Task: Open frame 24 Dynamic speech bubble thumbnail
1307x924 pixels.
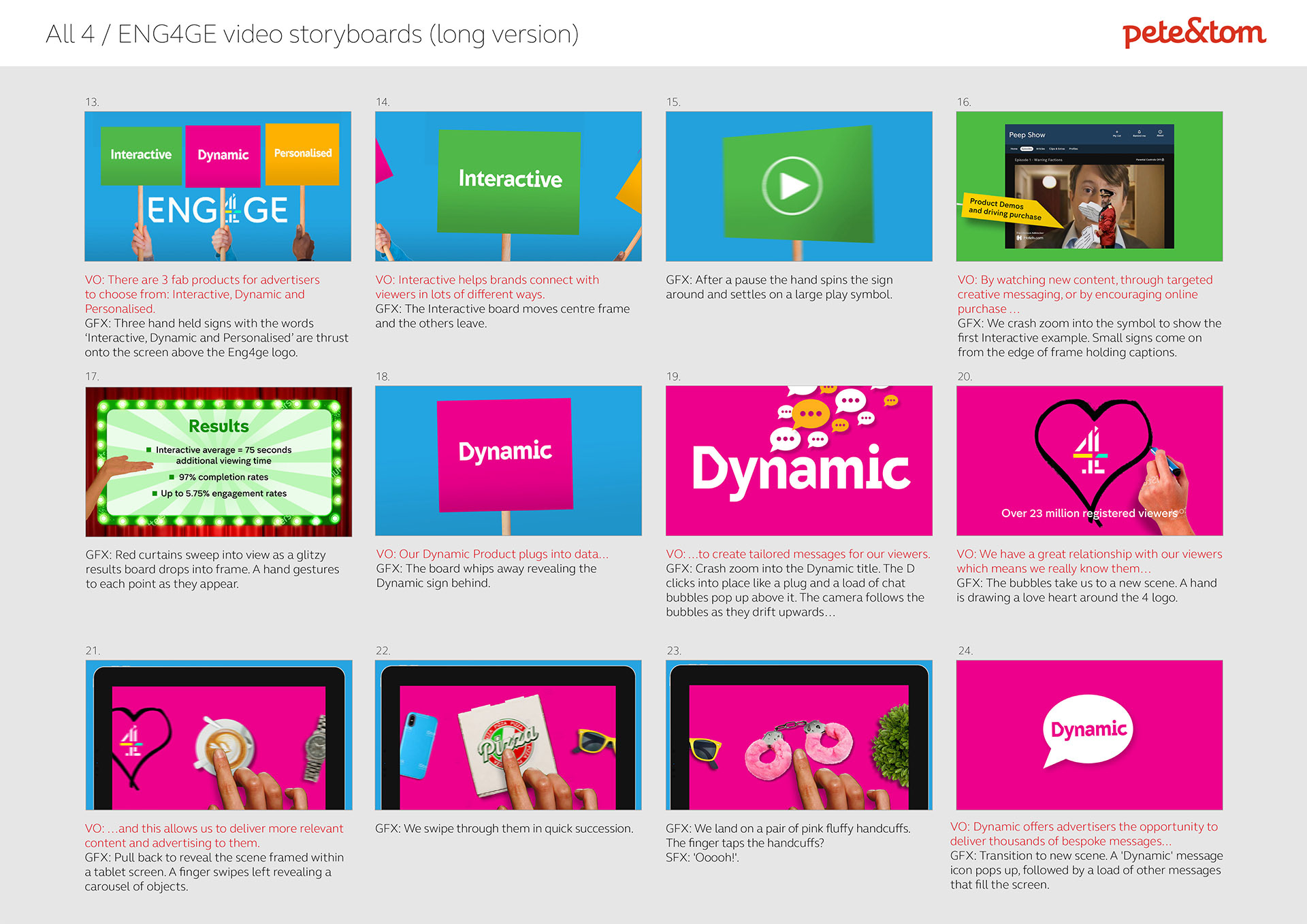Action: 1089,735
